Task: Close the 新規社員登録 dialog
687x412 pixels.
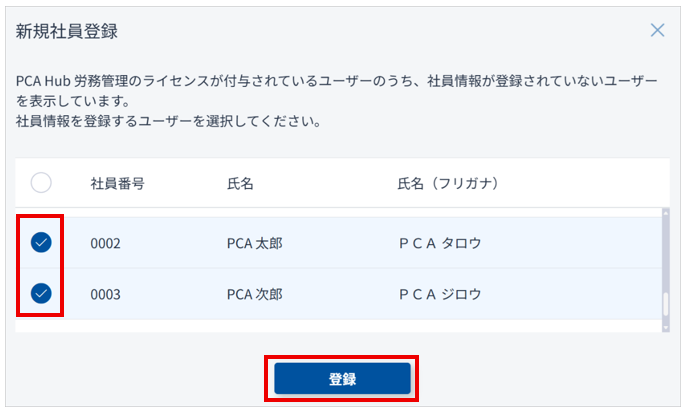Action: pyautogui.click(x=657, y=30)
